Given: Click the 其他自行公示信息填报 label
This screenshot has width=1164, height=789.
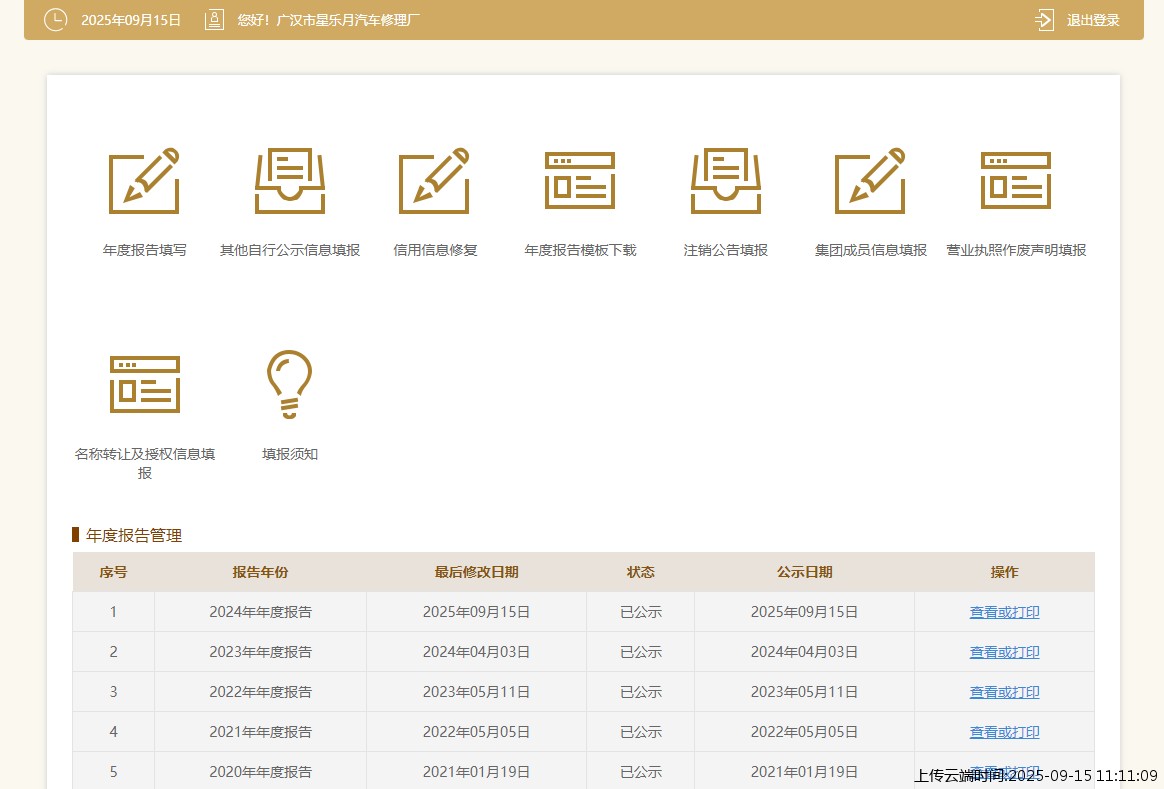Looking at the screenshot, I should tap(290, 250).
